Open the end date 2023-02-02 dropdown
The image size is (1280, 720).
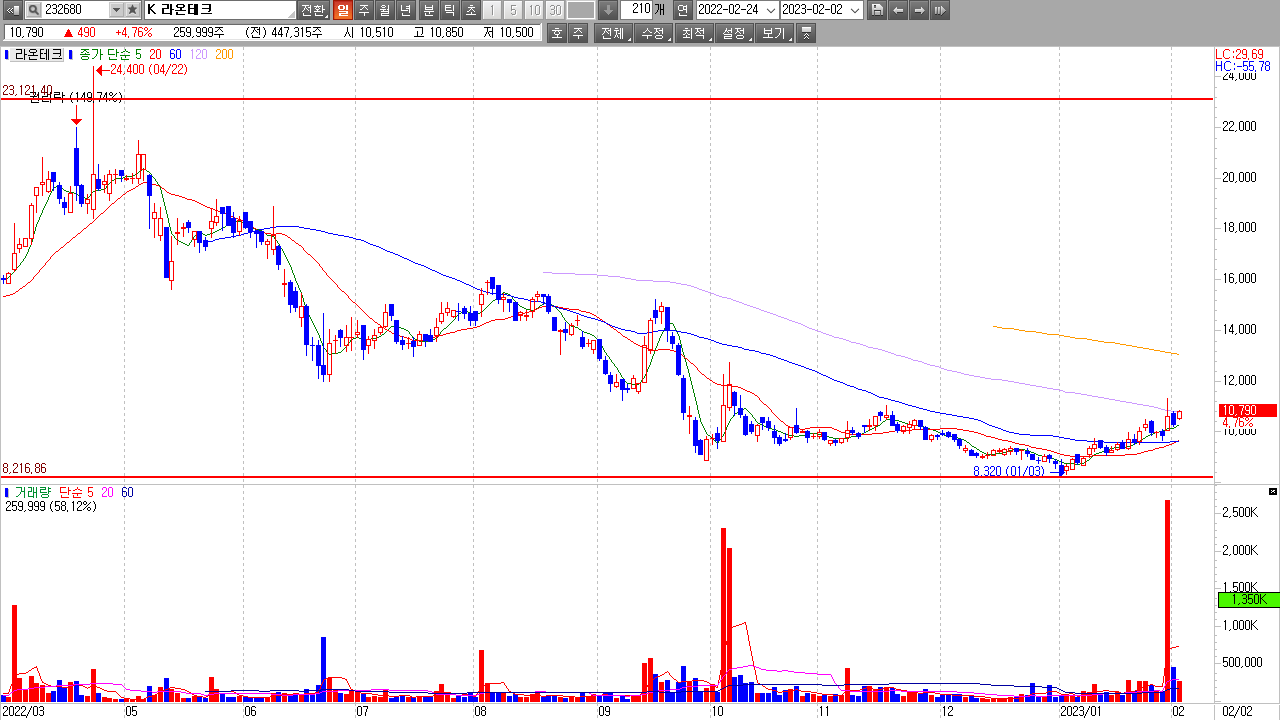coord(854,10)
